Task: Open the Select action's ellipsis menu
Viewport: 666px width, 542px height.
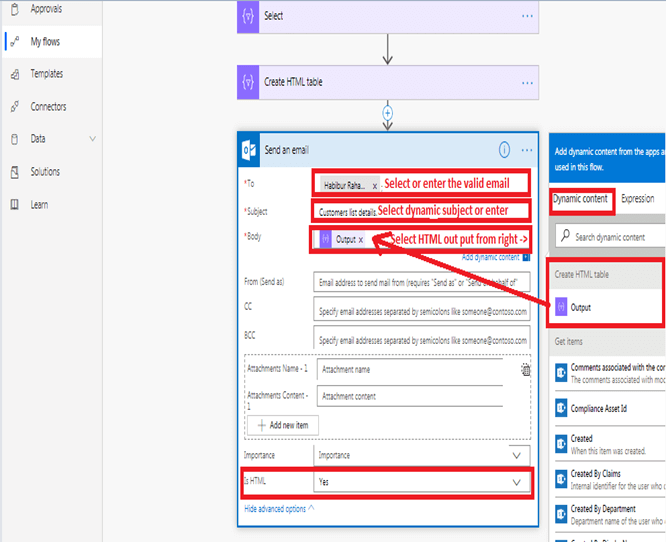Action: 527,16
